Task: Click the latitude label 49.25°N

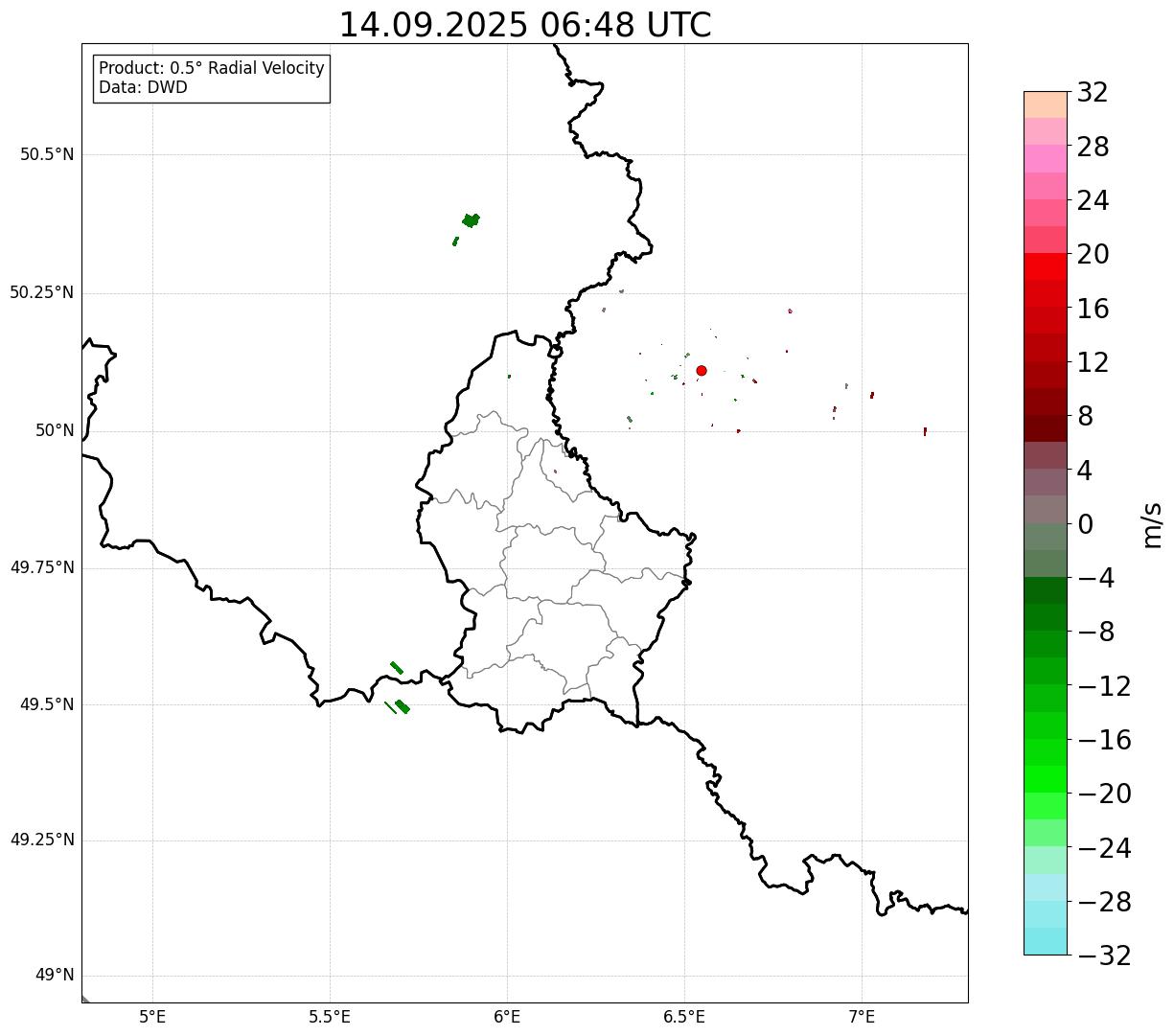Action: coord(42,840)
